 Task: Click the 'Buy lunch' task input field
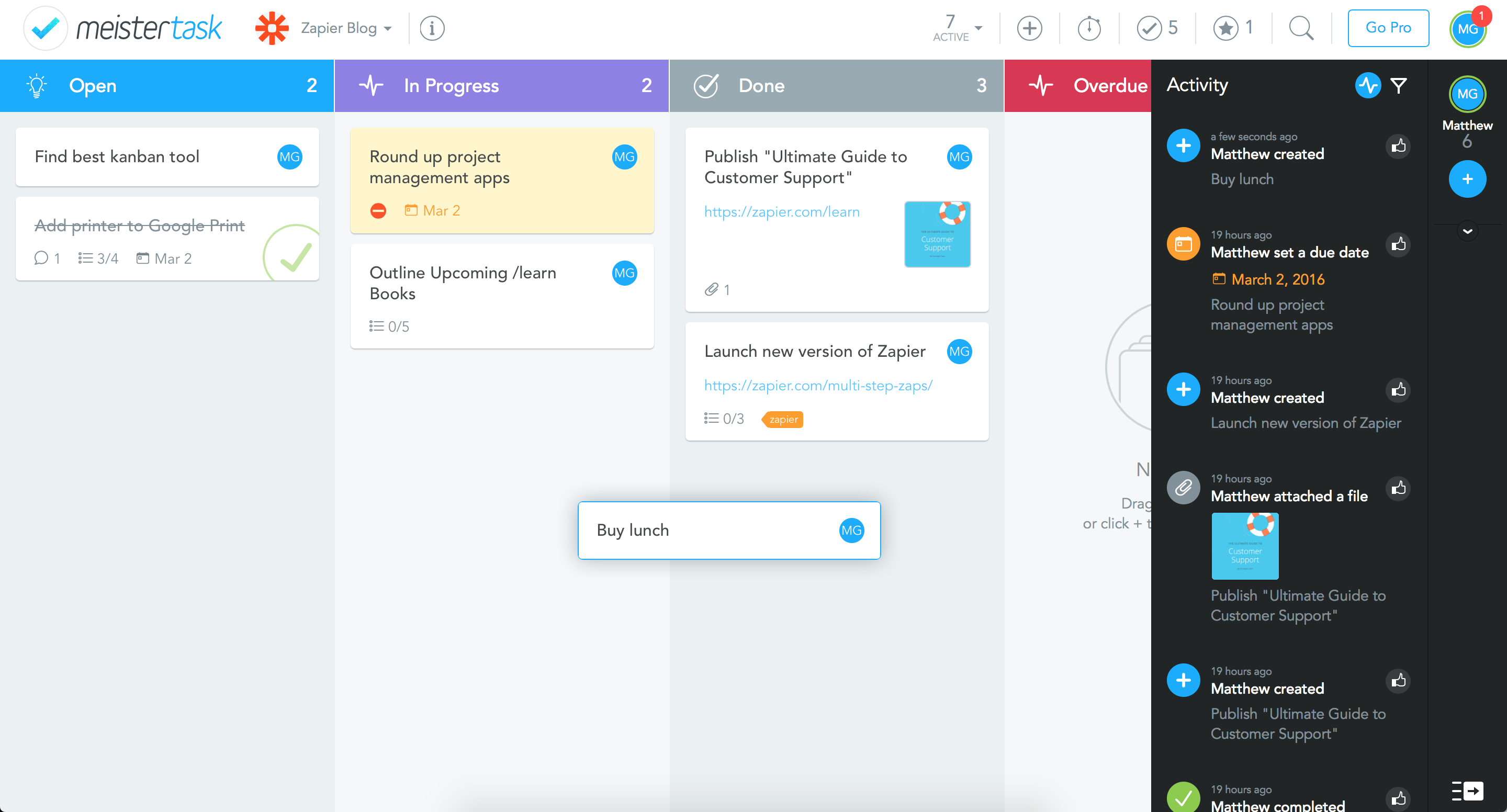729,530
